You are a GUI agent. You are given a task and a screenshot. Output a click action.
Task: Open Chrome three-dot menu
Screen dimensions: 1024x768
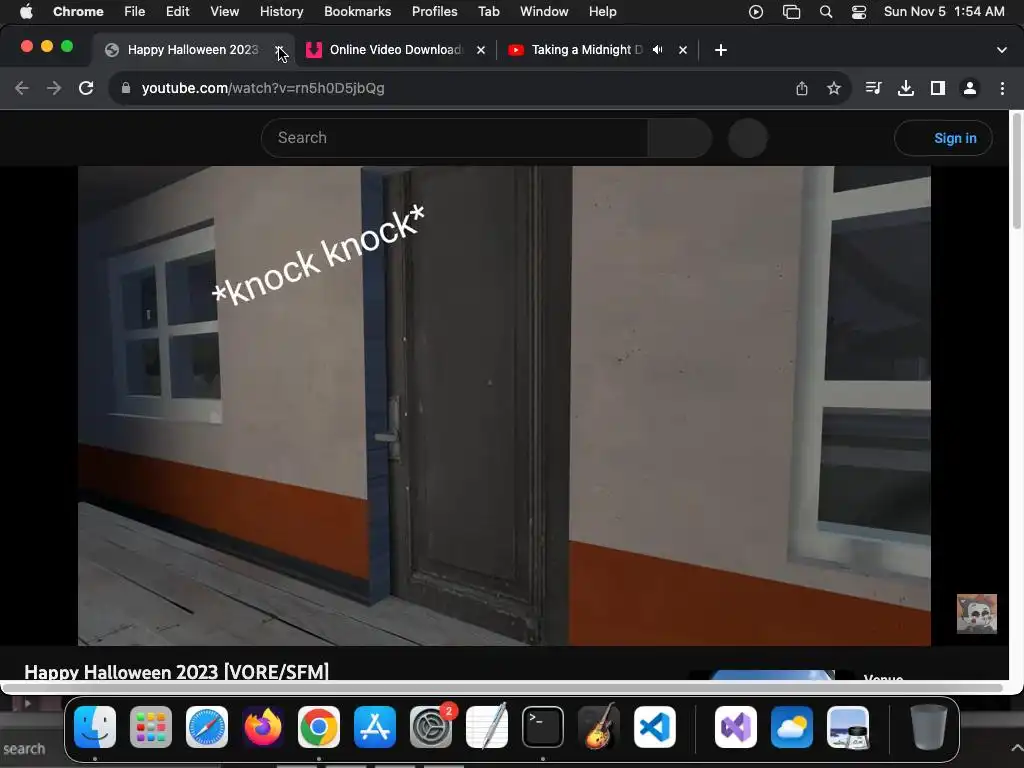point(1002,88)
